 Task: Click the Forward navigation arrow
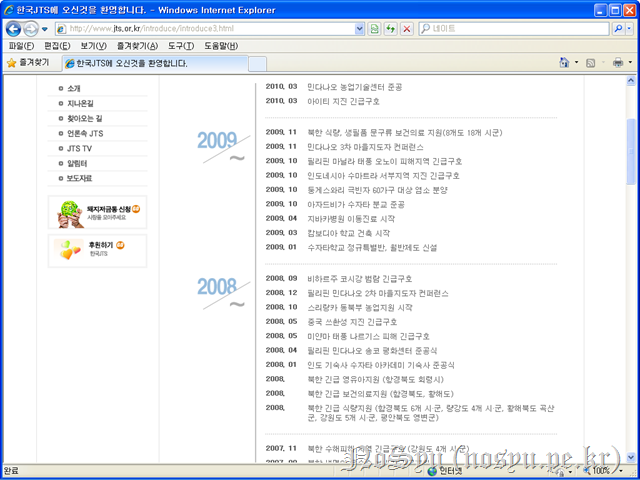point(32,28)
